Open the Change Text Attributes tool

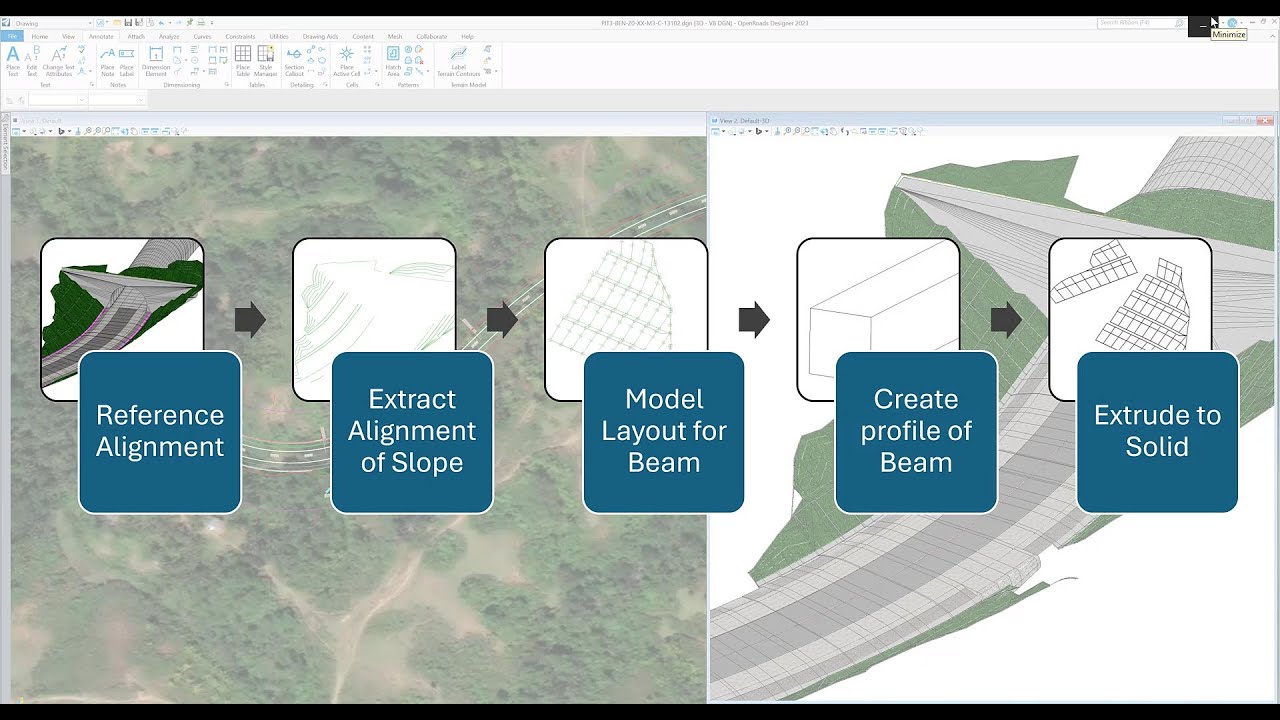(58, 60)
